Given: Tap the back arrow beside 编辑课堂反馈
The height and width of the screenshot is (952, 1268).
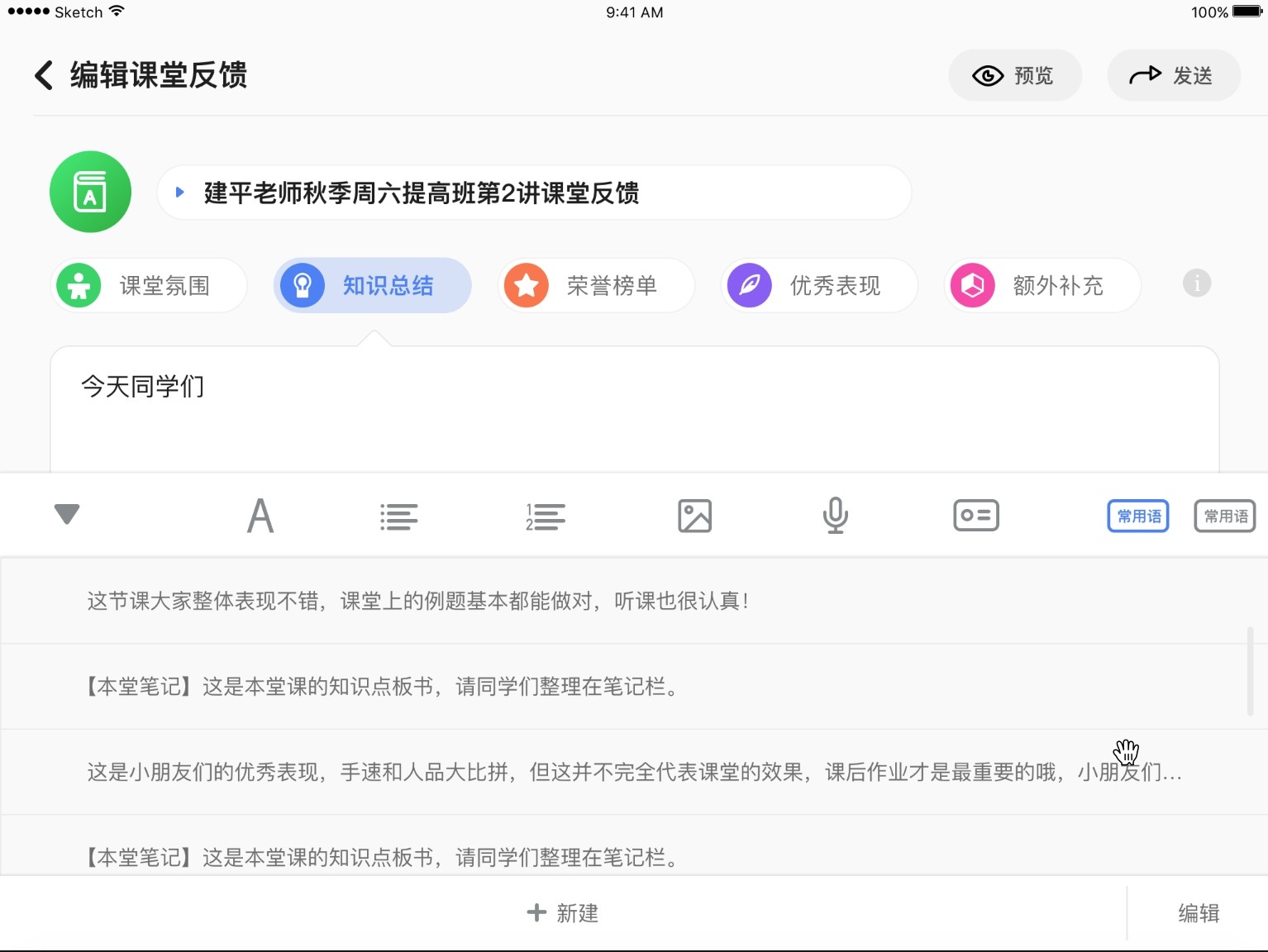Looking at the screenshot, I should 44,75.
